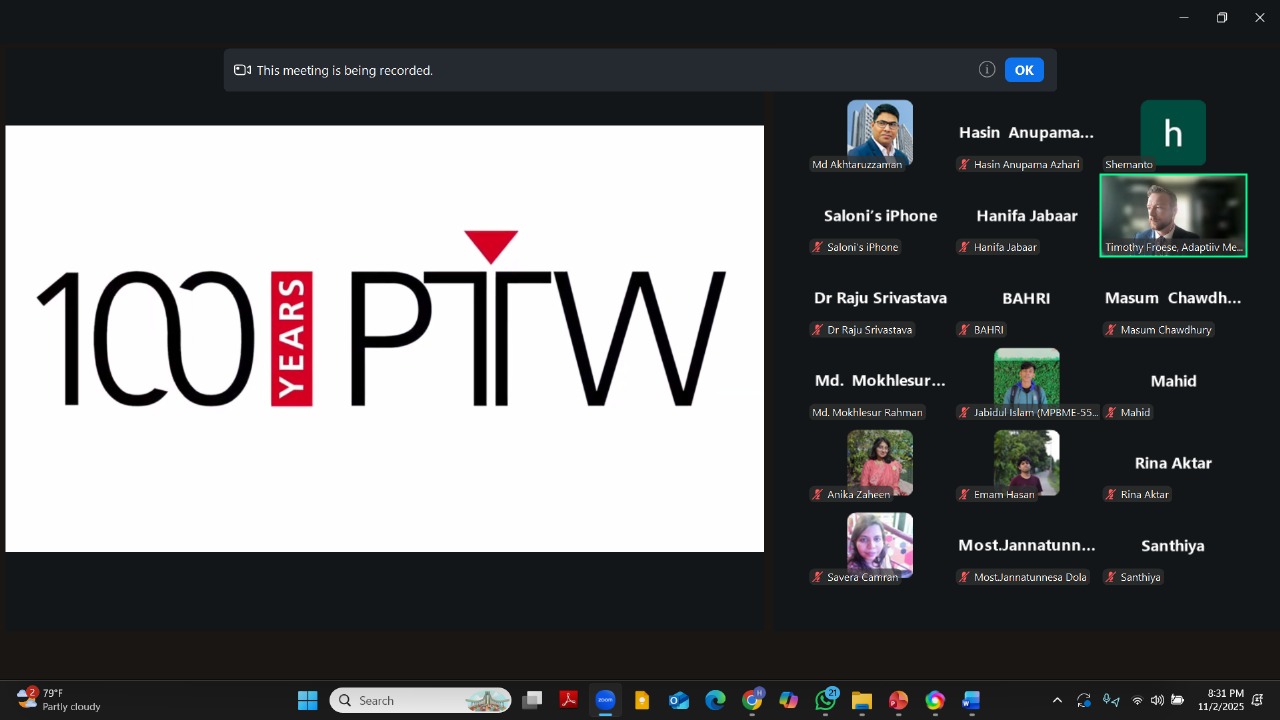Open the weather widget showing 79°F
Screen dimensions: 1280x720
[60, 699]
